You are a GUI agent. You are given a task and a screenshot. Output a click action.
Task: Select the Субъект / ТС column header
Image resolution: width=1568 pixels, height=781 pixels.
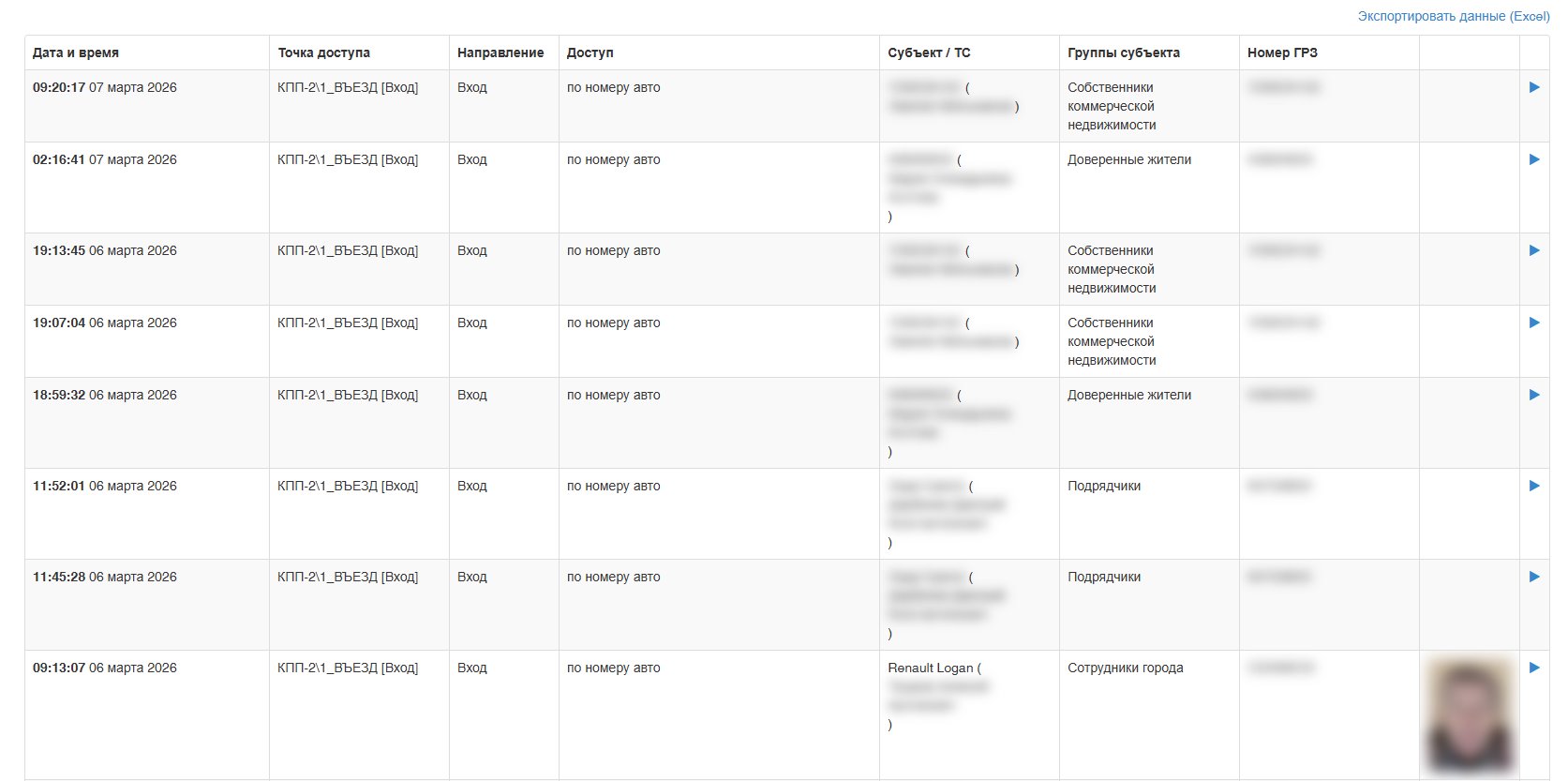929,53
